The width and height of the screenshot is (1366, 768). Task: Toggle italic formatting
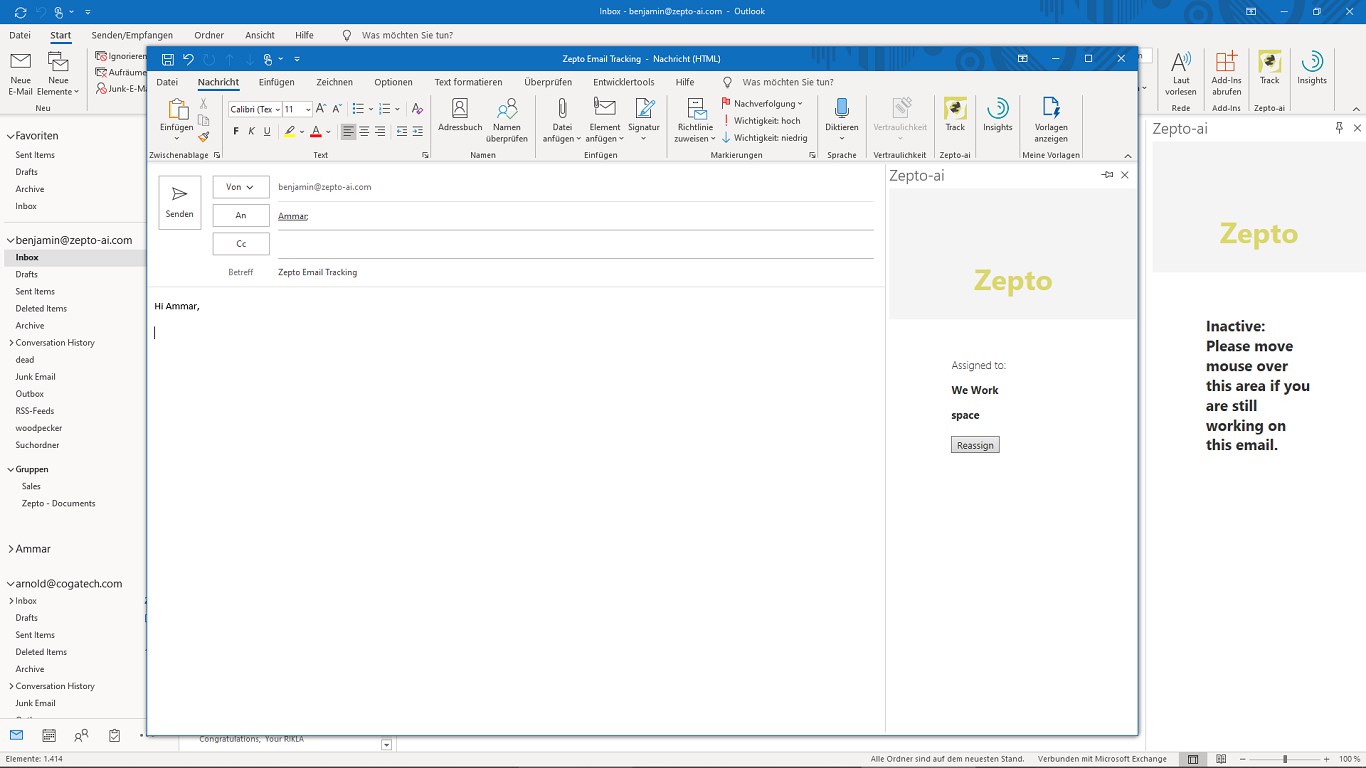coord(251,132)
